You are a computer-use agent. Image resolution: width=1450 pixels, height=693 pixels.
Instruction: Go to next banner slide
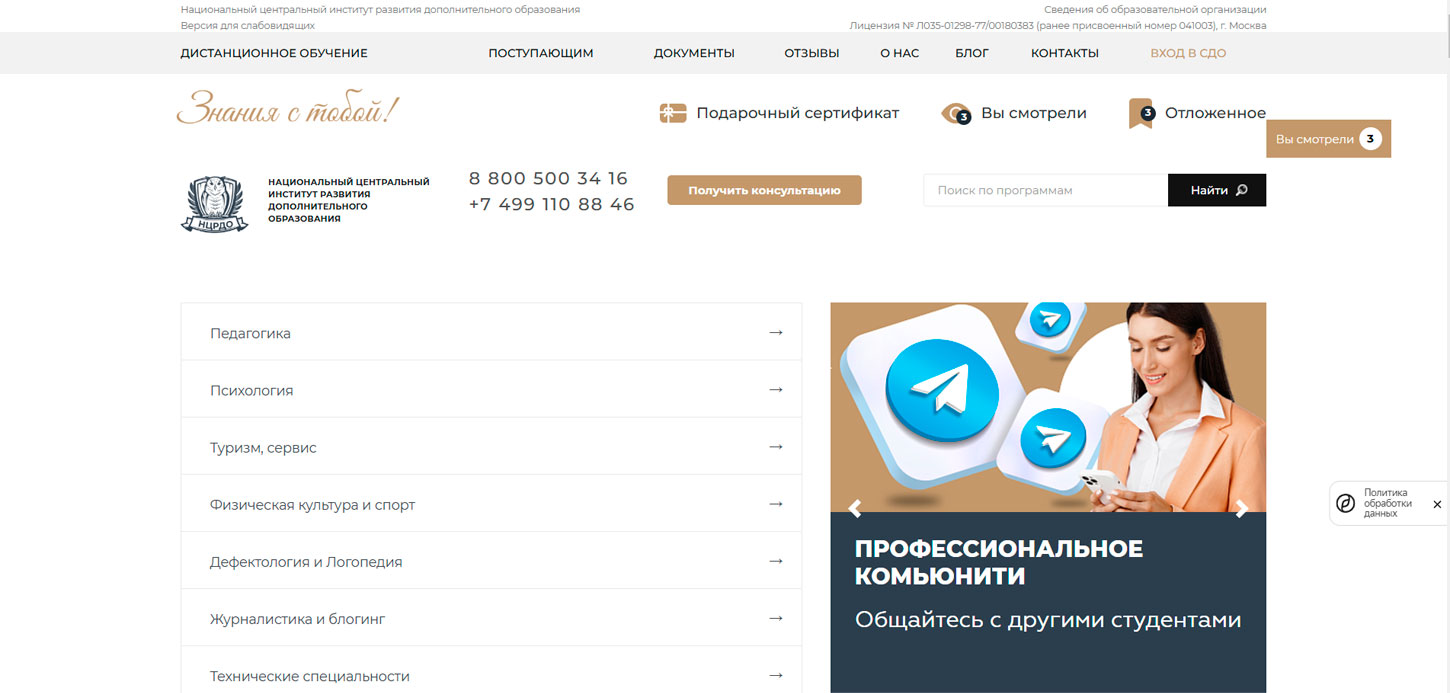click(1242, 508)
